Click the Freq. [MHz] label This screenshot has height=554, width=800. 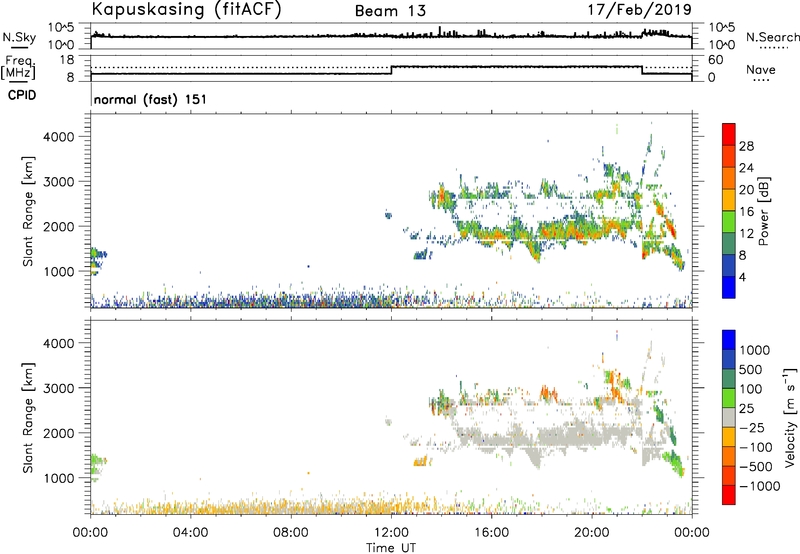[x=18, y=67]
